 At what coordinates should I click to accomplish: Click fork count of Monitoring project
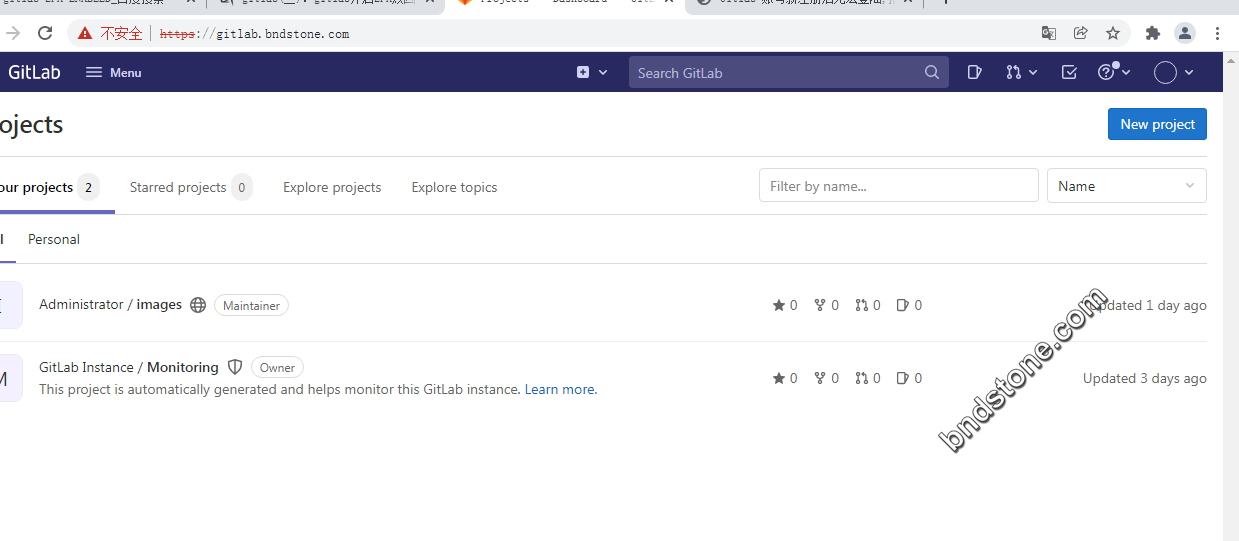[826, 378]
